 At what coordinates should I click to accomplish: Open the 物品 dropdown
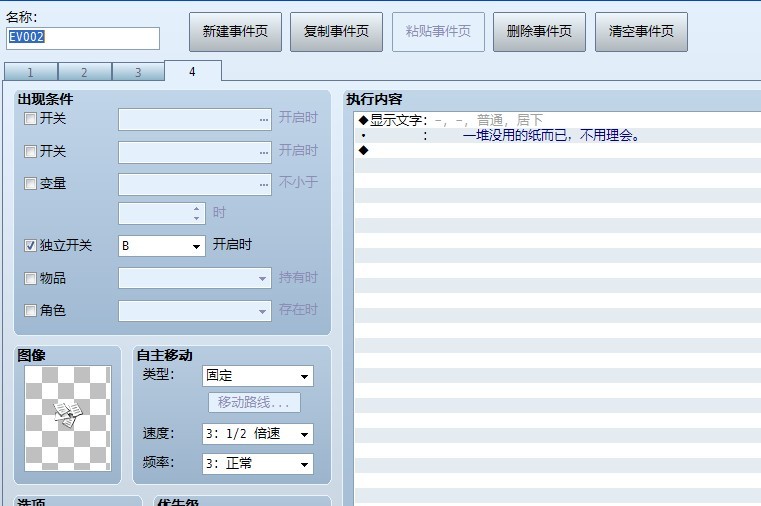click(x=195, y=278)
